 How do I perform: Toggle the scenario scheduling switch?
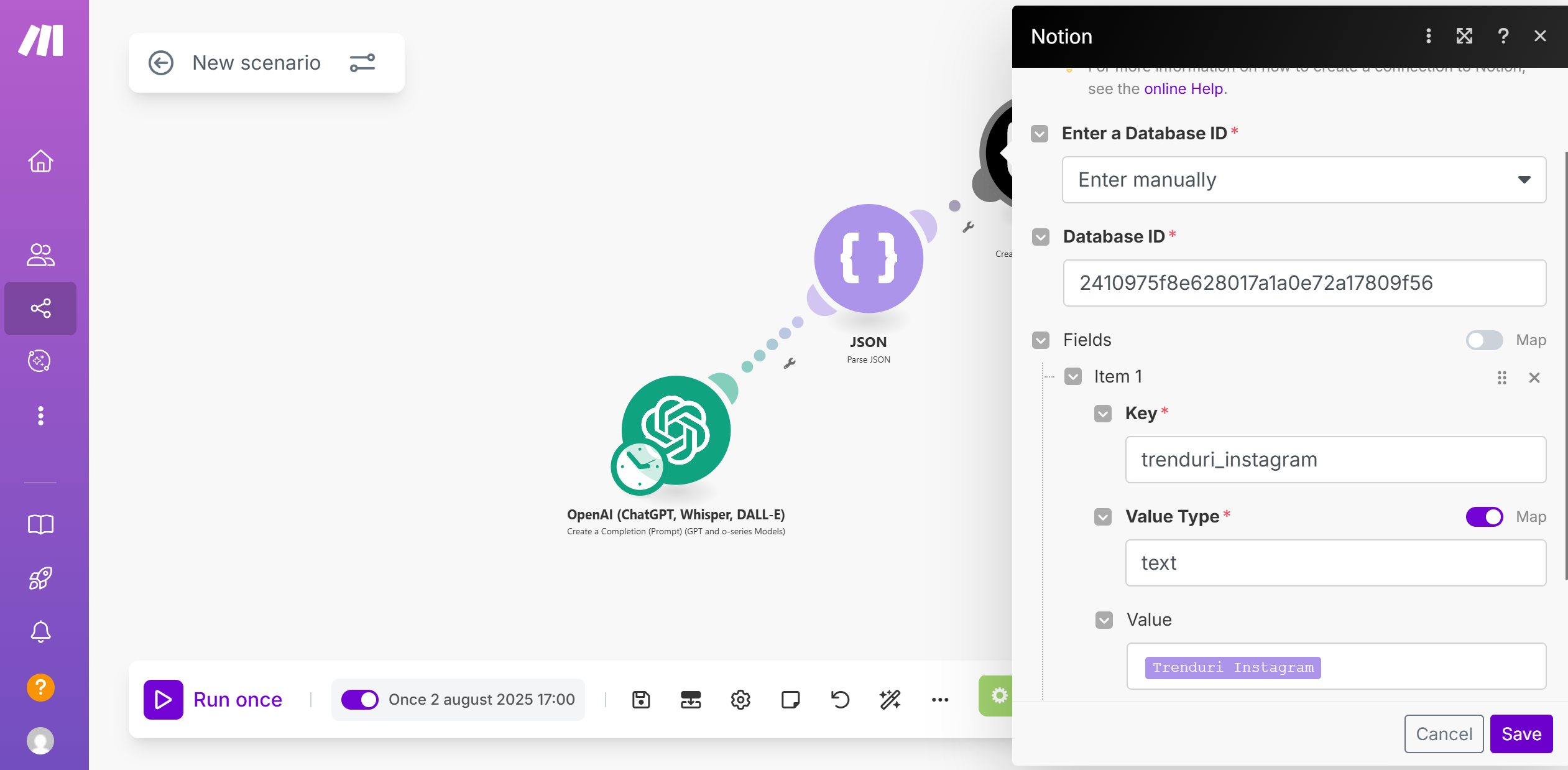[359, 699]
